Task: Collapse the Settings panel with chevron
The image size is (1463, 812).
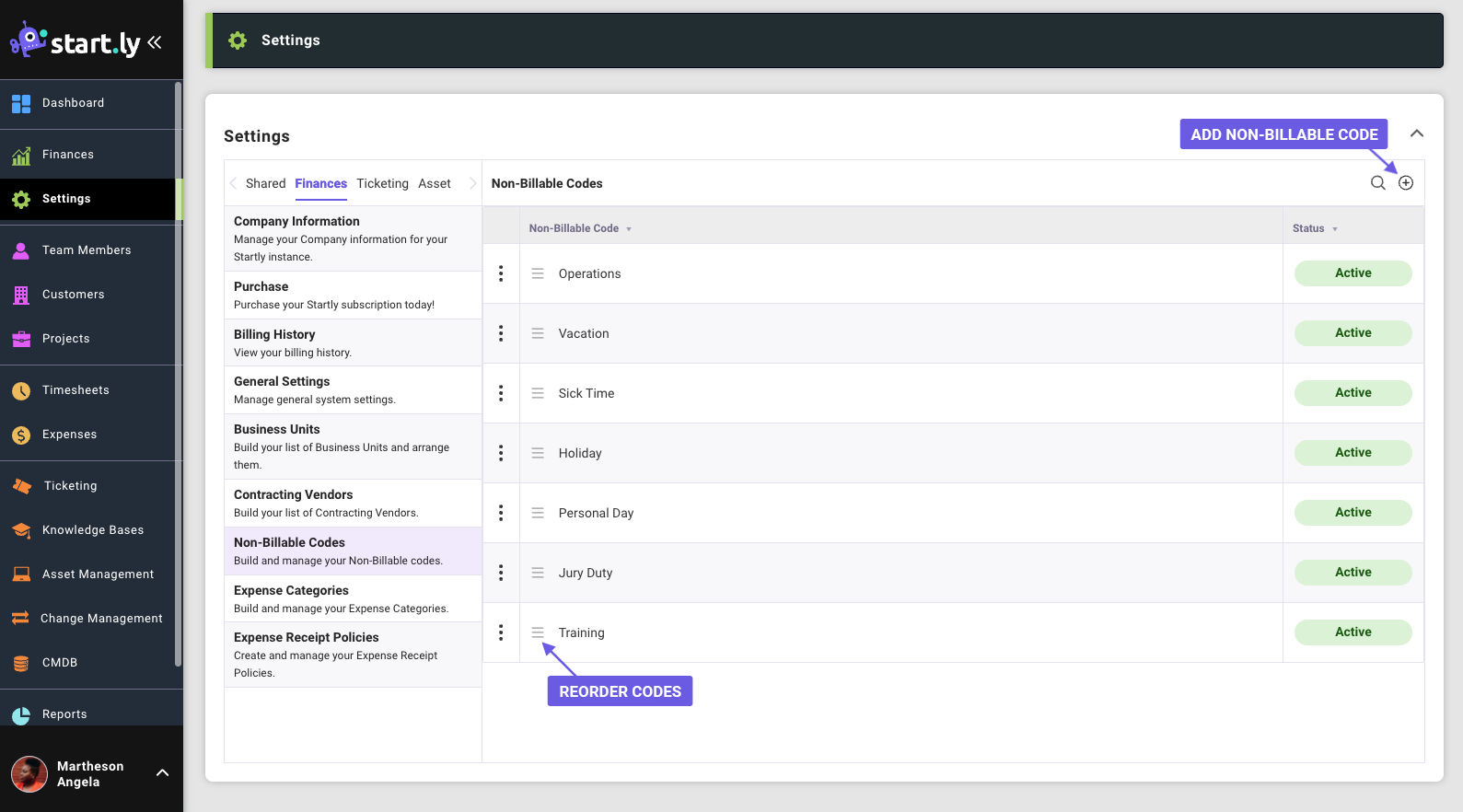Action: [x=1416, y=133]
